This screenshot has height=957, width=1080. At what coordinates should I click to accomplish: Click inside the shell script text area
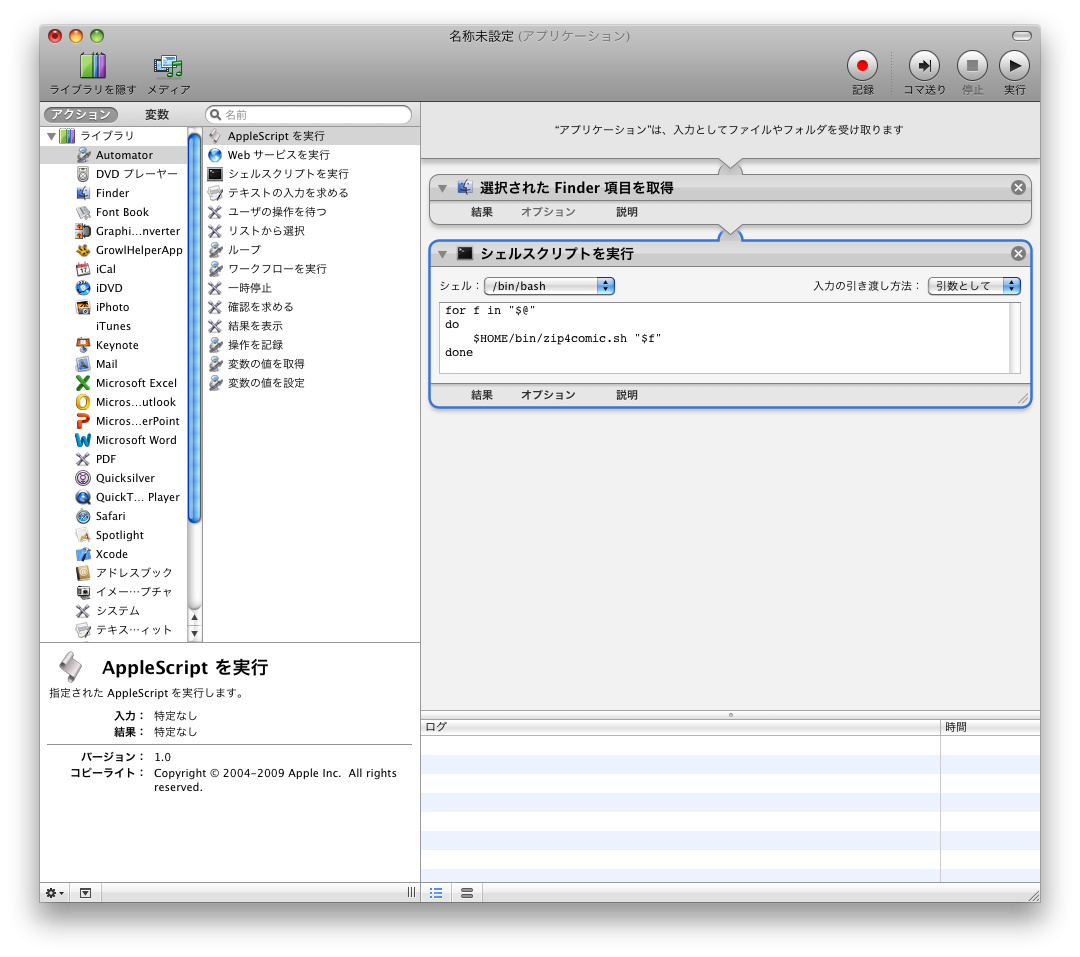click(x=725, y=338)
